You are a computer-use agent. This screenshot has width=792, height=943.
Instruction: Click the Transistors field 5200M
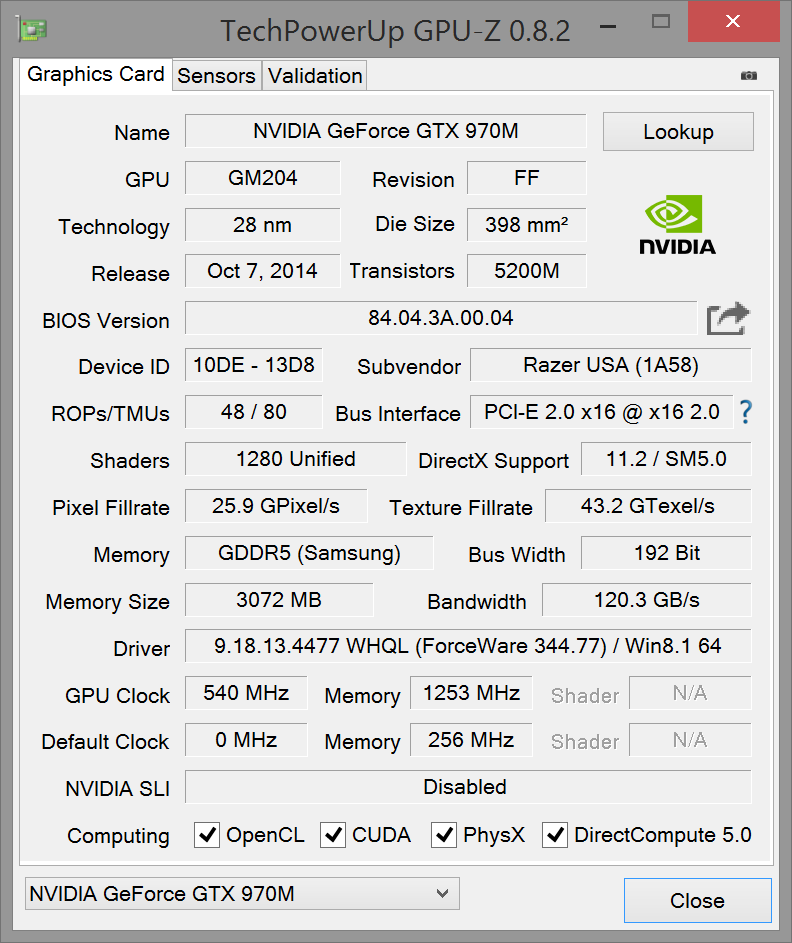coord(527,271)
